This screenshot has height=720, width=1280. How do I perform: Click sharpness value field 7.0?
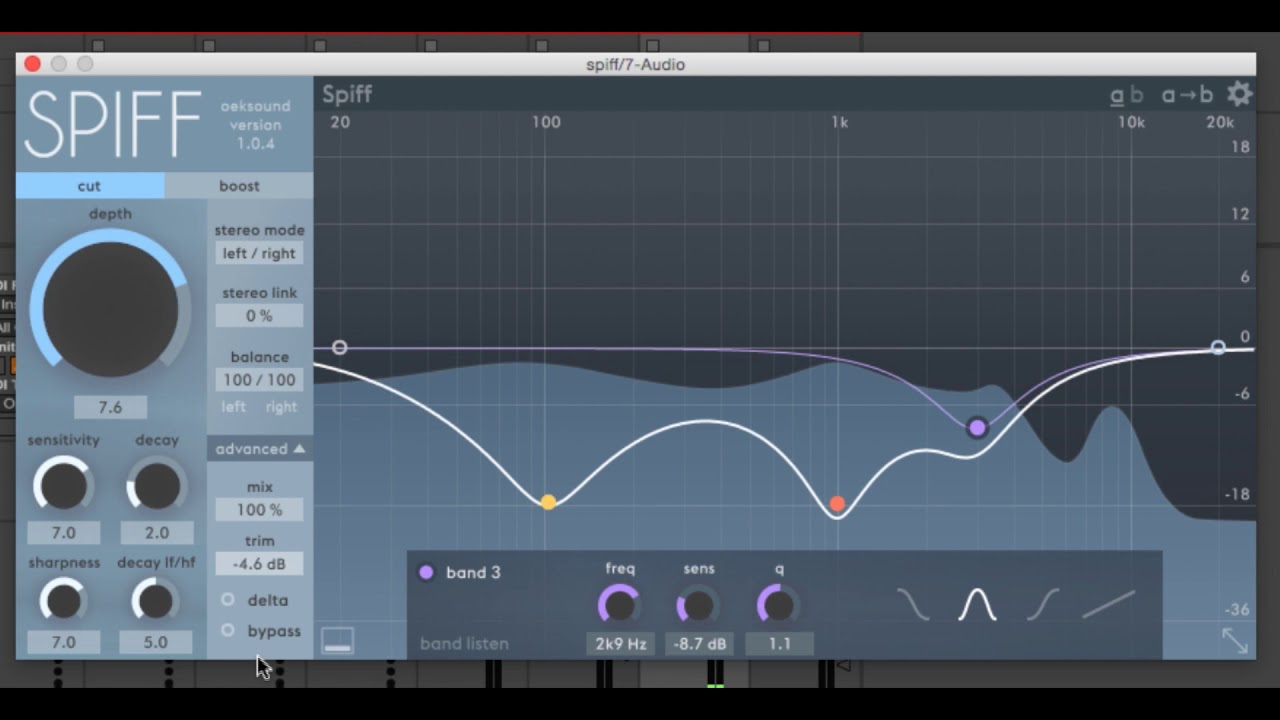[63, 642]
